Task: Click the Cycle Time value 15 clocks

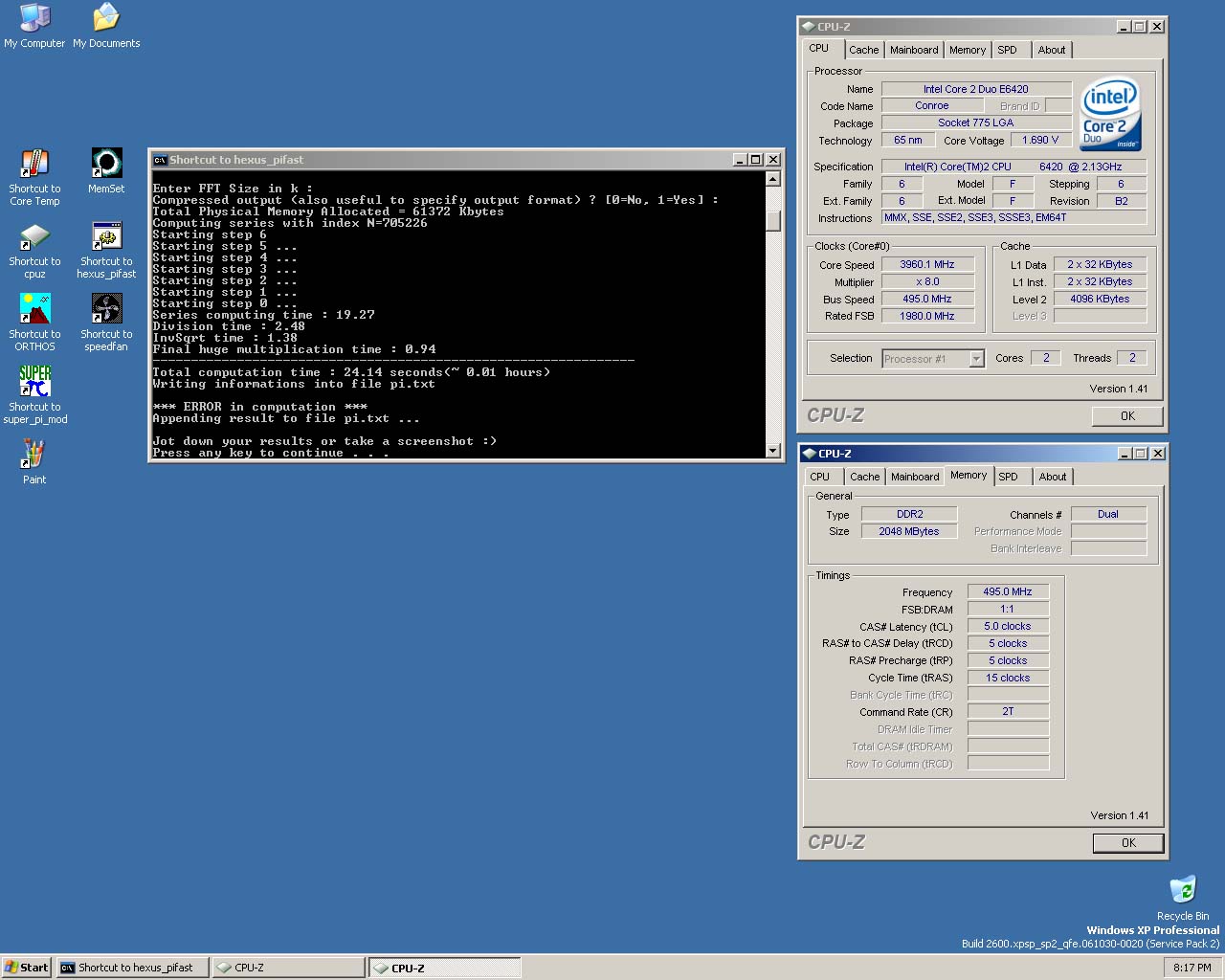Action: coord(1008,678)
